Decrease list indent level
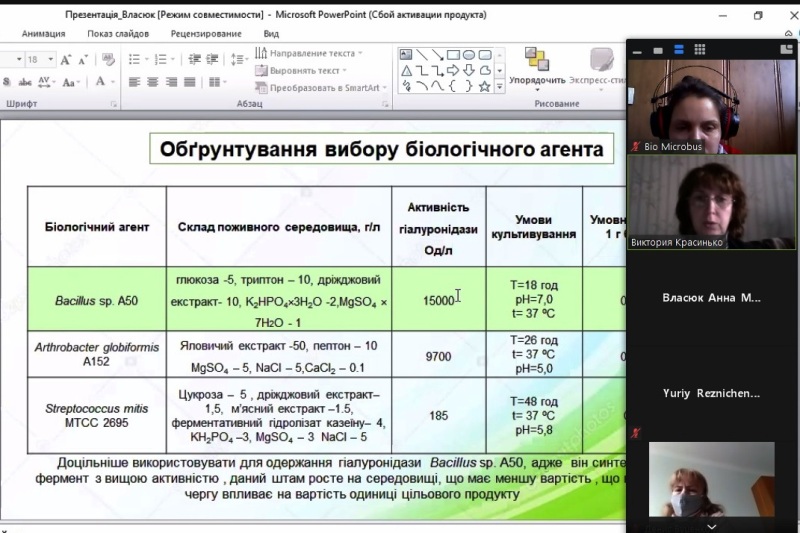This screenshot has height=533, width=800. coord(194,60)
